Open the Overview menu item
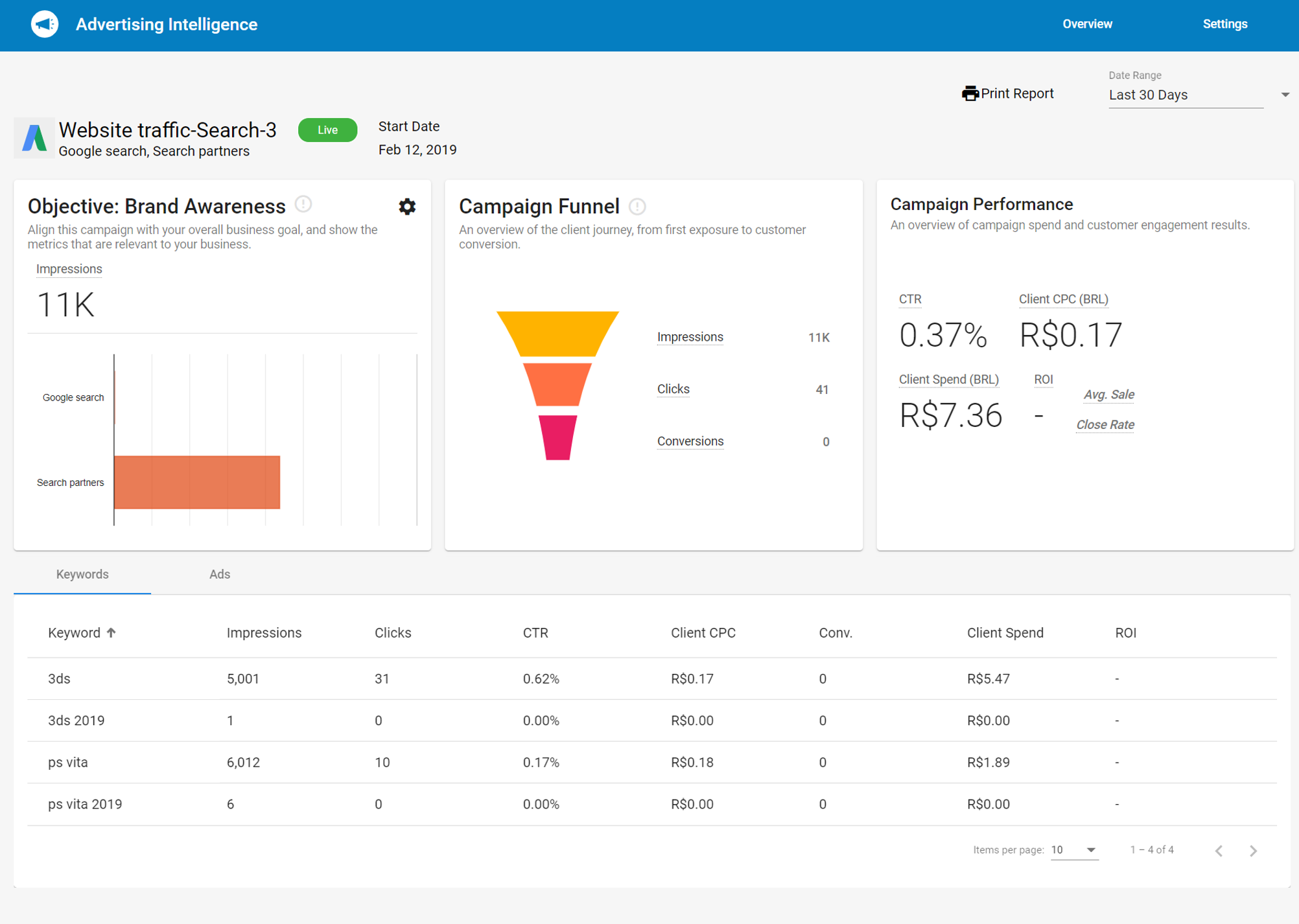 point(1087,25)
